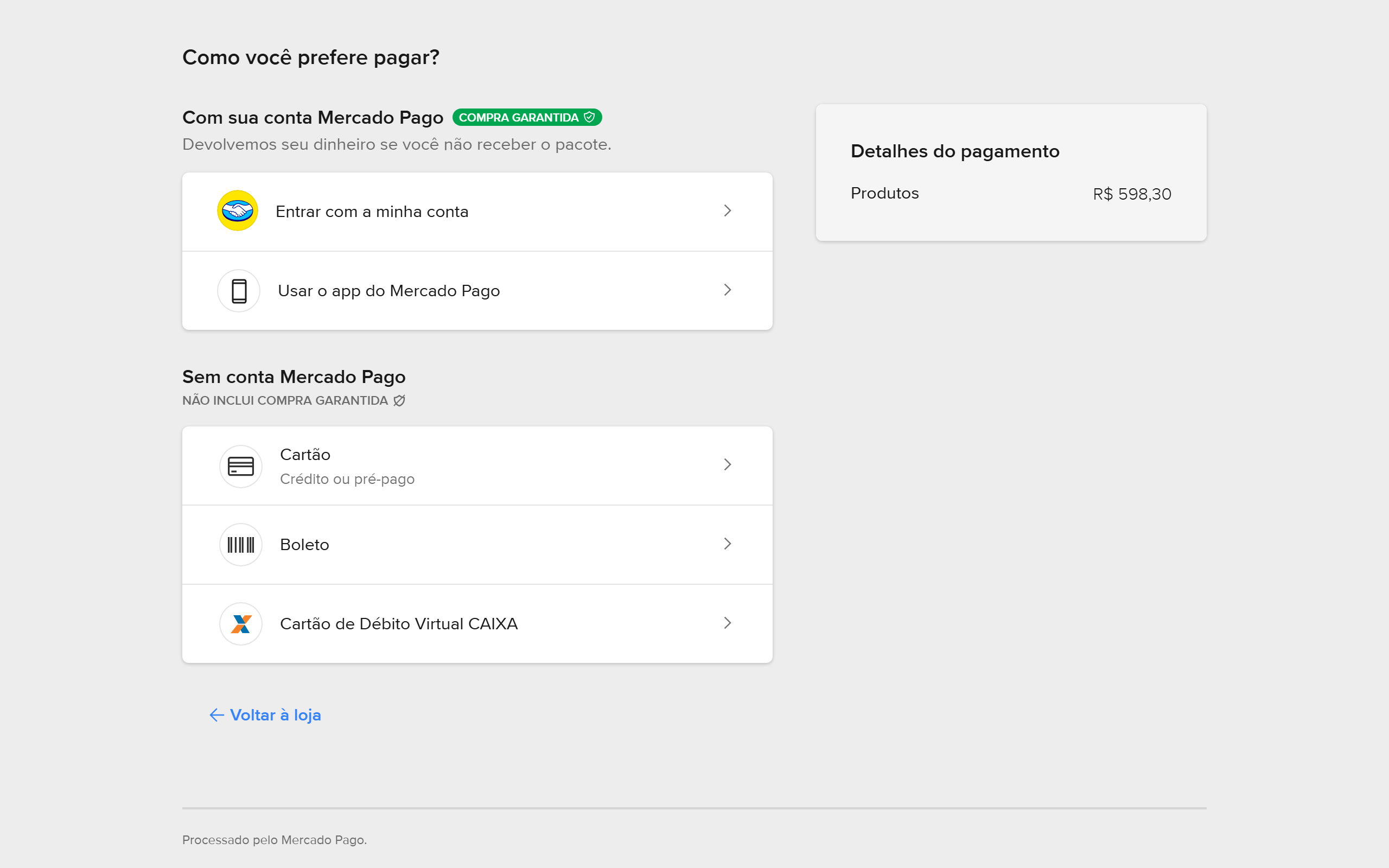Screen dimensions: 1389x868
Task: Select Cartão de Débito Virtual CAIXA
Action: (x=477, y=624)
